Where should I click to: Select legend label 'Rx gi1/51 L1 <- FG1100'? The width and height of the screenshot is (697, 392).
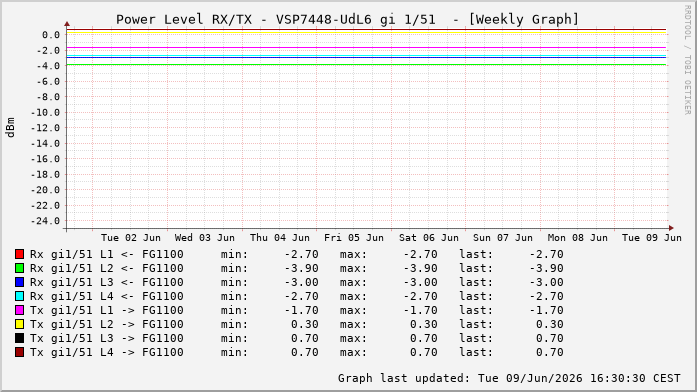[107, 254]
